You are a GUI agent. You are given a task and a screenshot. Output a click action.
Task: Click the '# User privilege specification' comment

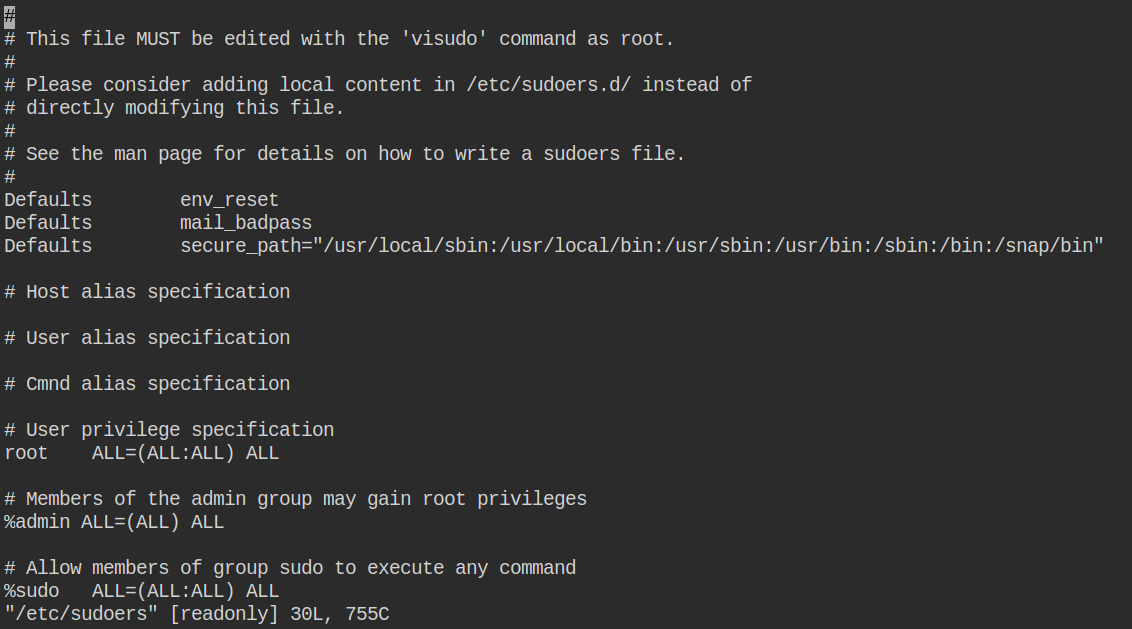(x=169, y=430)
